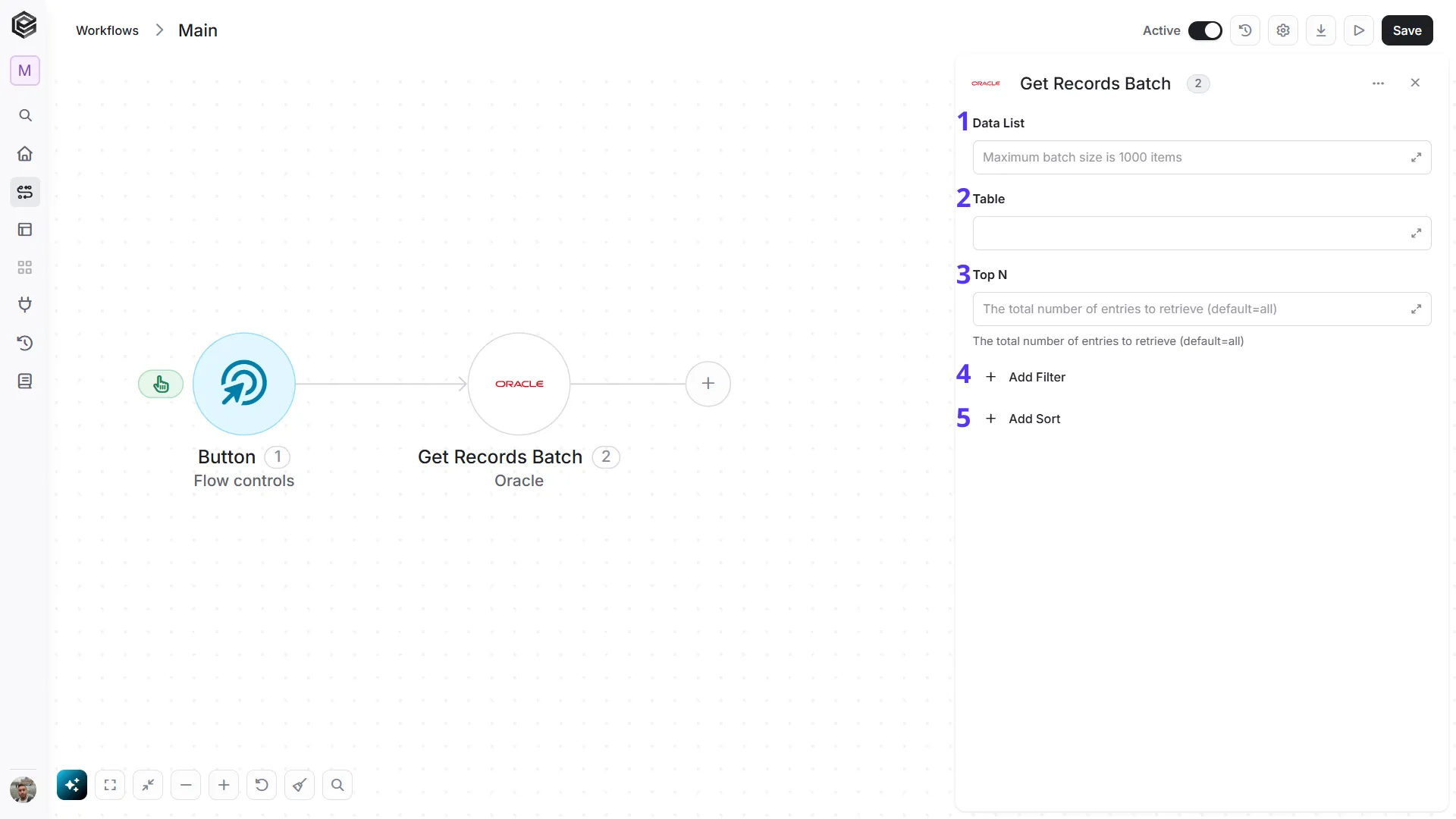
Task: Click the canvas undo rotate icon
Action: tap(262, 785)
